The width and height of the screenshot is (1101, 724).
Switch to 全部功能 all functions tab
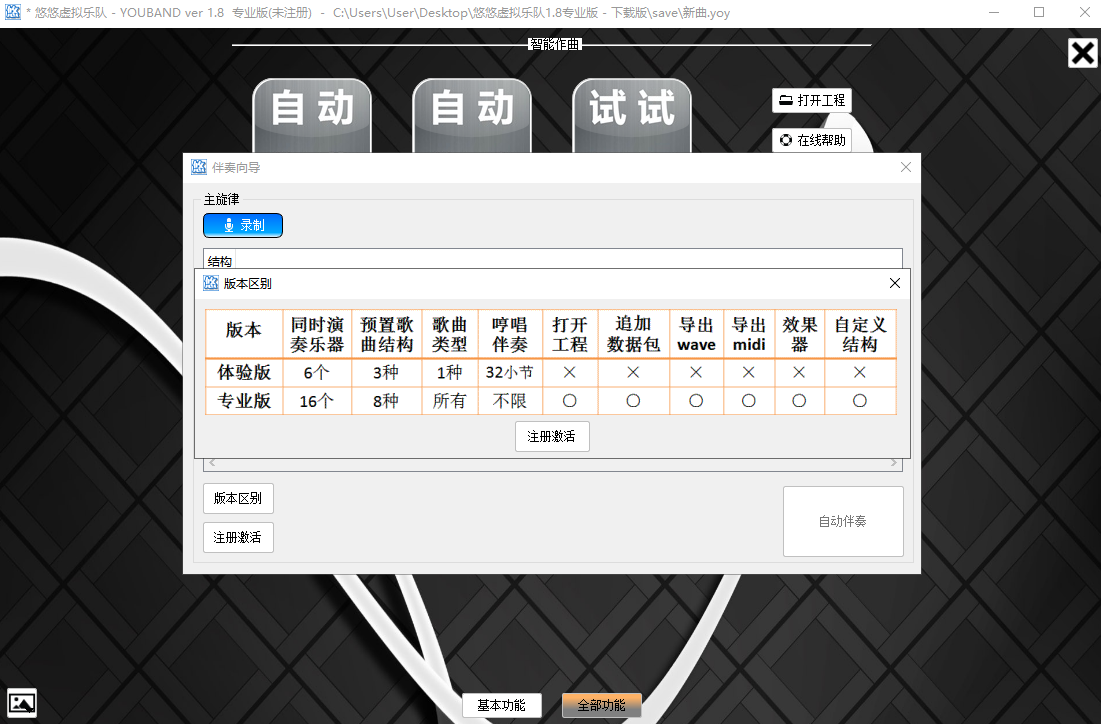(602, 705)
